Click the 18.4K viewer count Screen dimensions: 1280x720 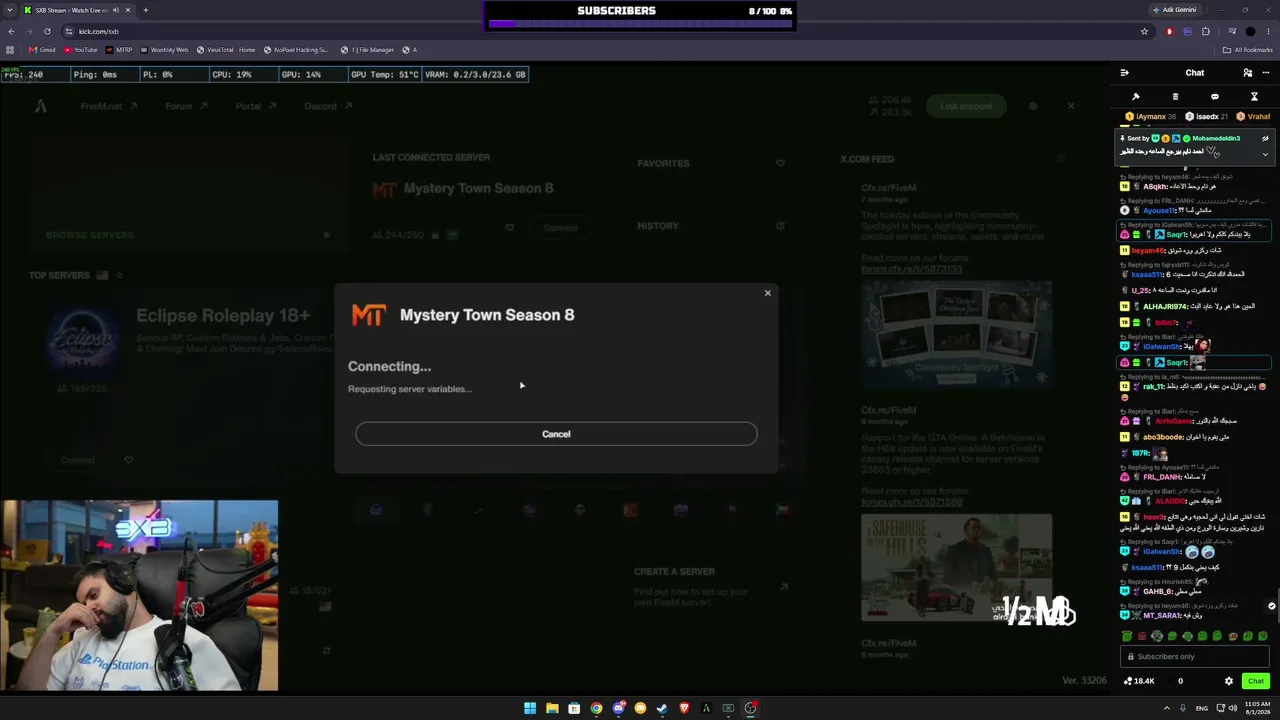[x=1140, y=681]
